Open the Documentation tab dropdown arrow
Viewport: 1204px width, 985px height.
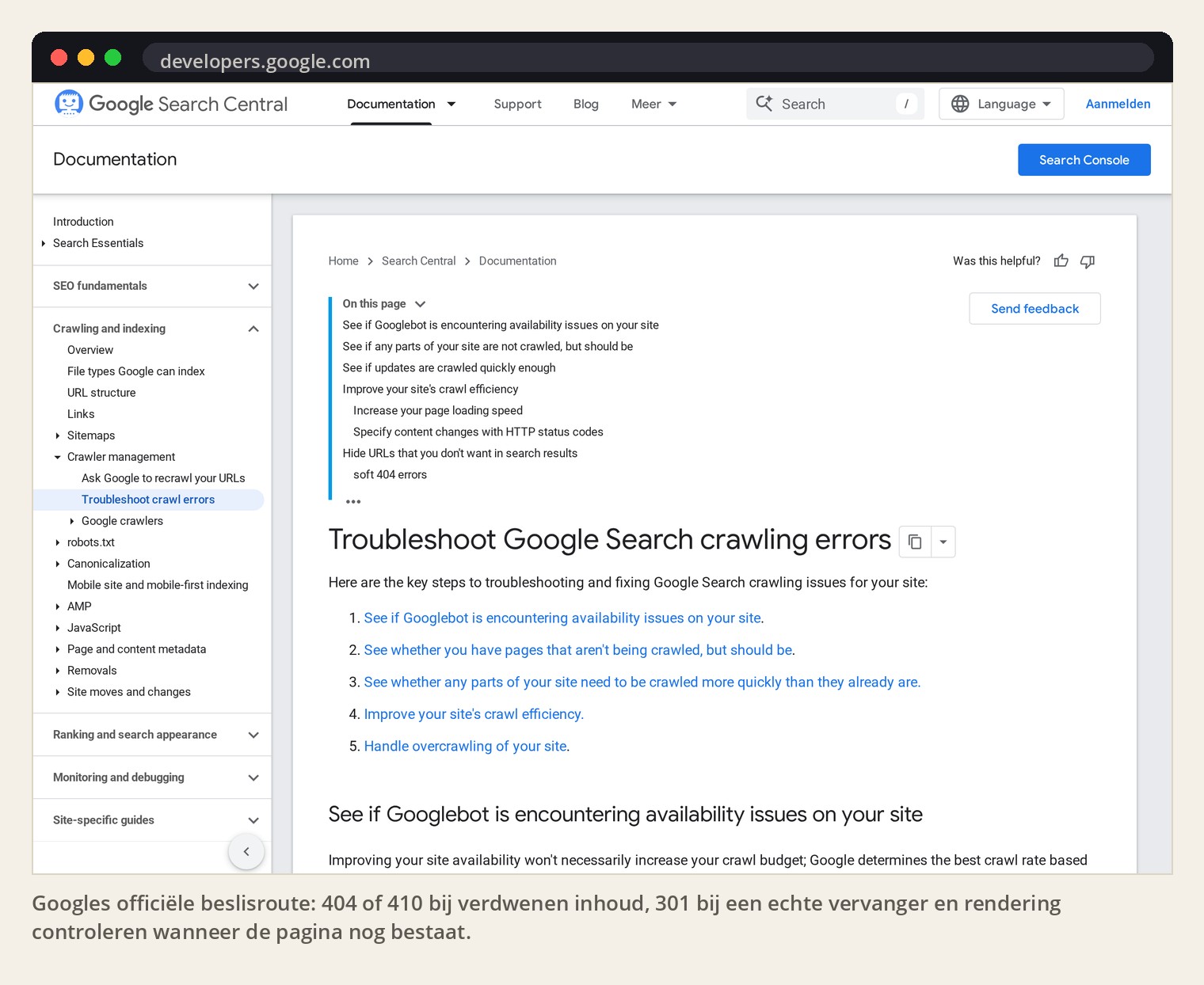coord(451,104)
